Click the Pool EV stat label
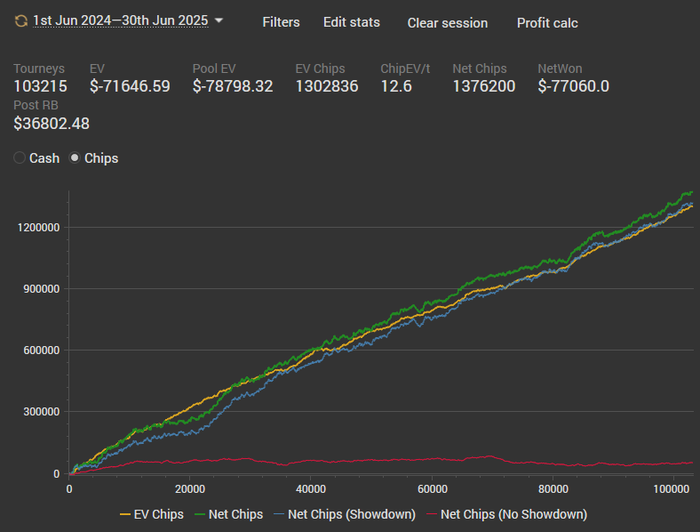Viewport: 700px width, 532px height. point(214,69)
